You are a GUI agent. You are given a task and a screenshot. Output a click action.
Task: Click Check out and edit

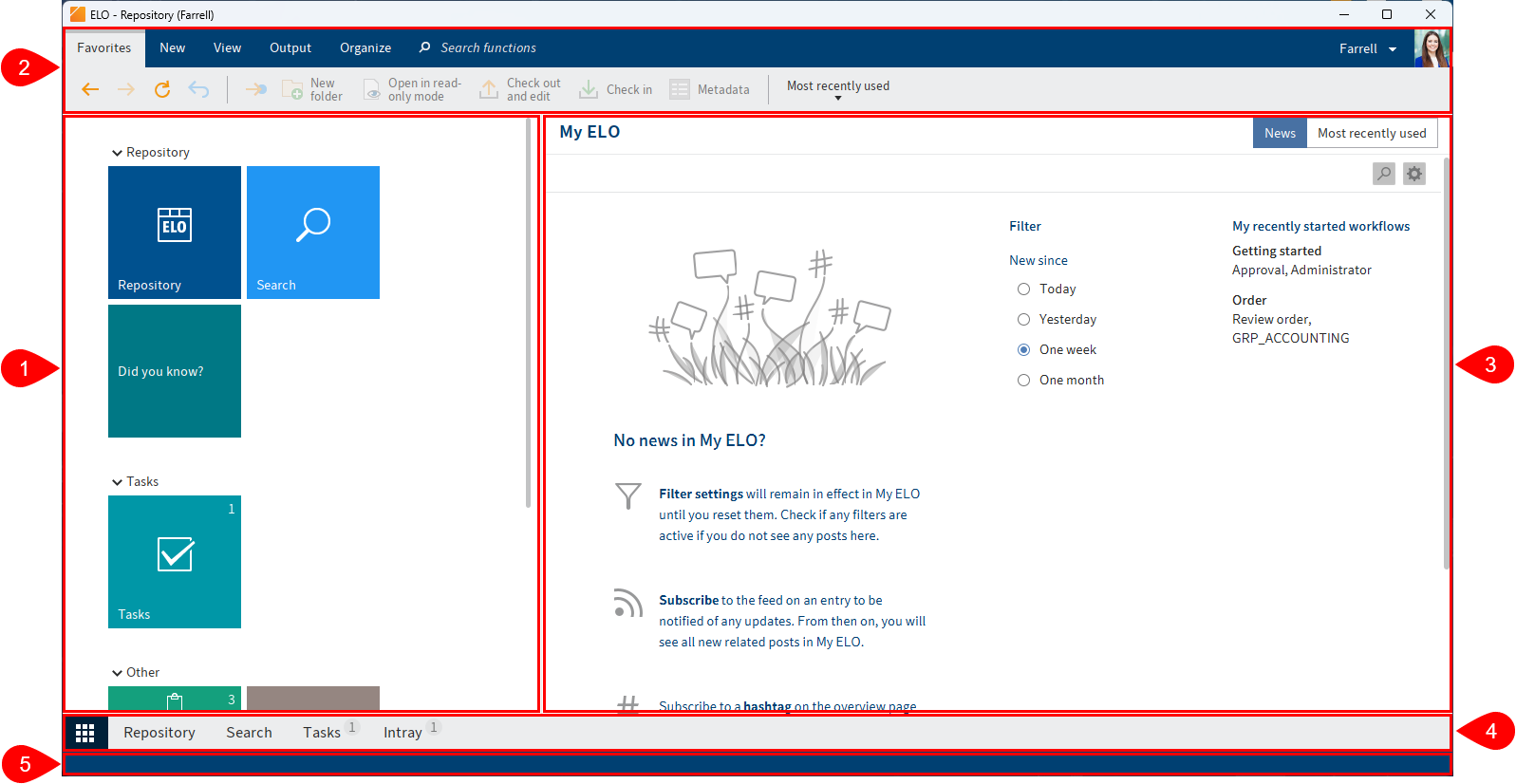(x=519, y=89)
